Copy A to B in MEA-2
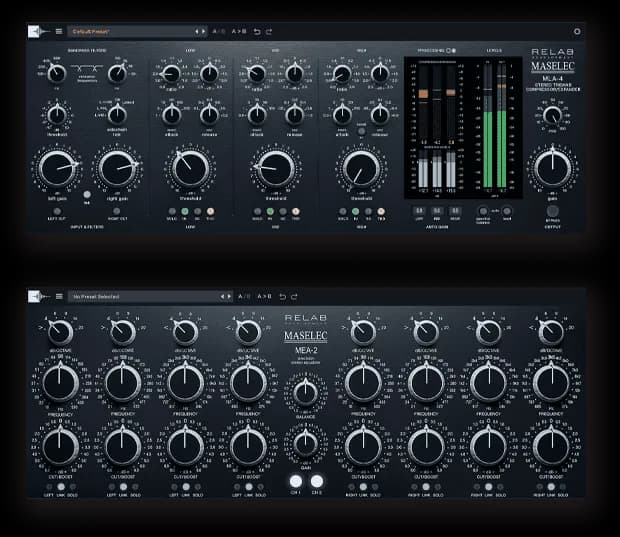The image size is (620, 537). 265,296
